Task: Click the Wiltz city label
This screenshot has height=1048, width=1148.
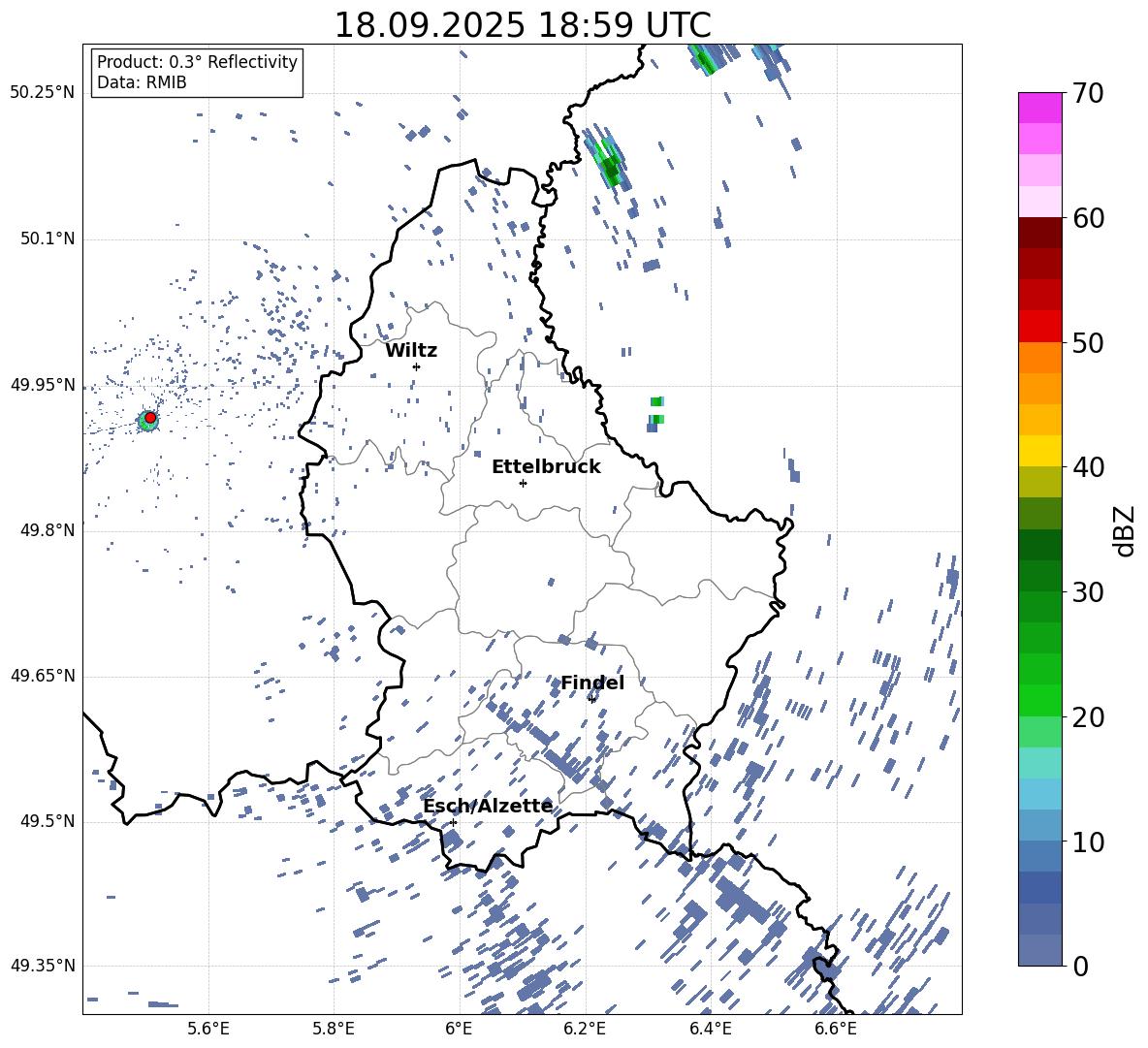Action: click(411, 351)
